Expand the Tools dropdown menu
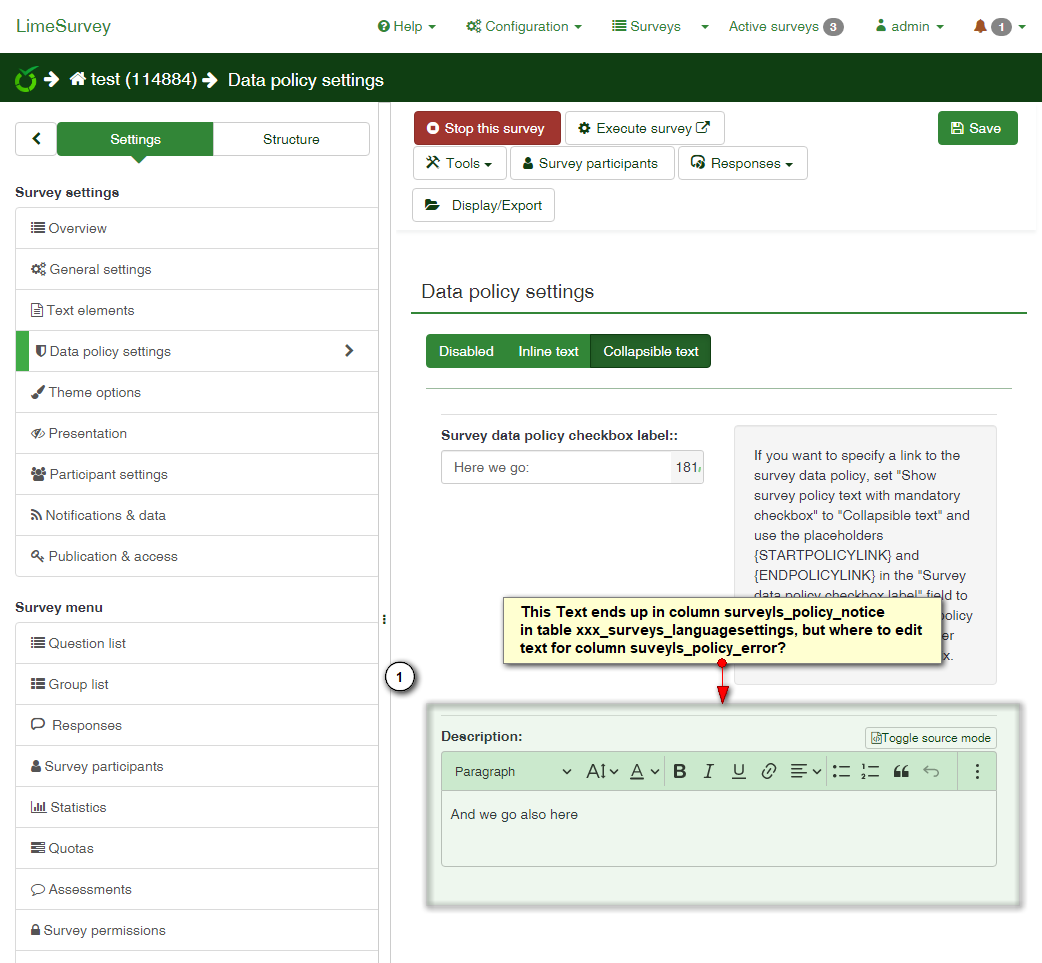Viewport: 1042px width, 963px height. point(459,163)
